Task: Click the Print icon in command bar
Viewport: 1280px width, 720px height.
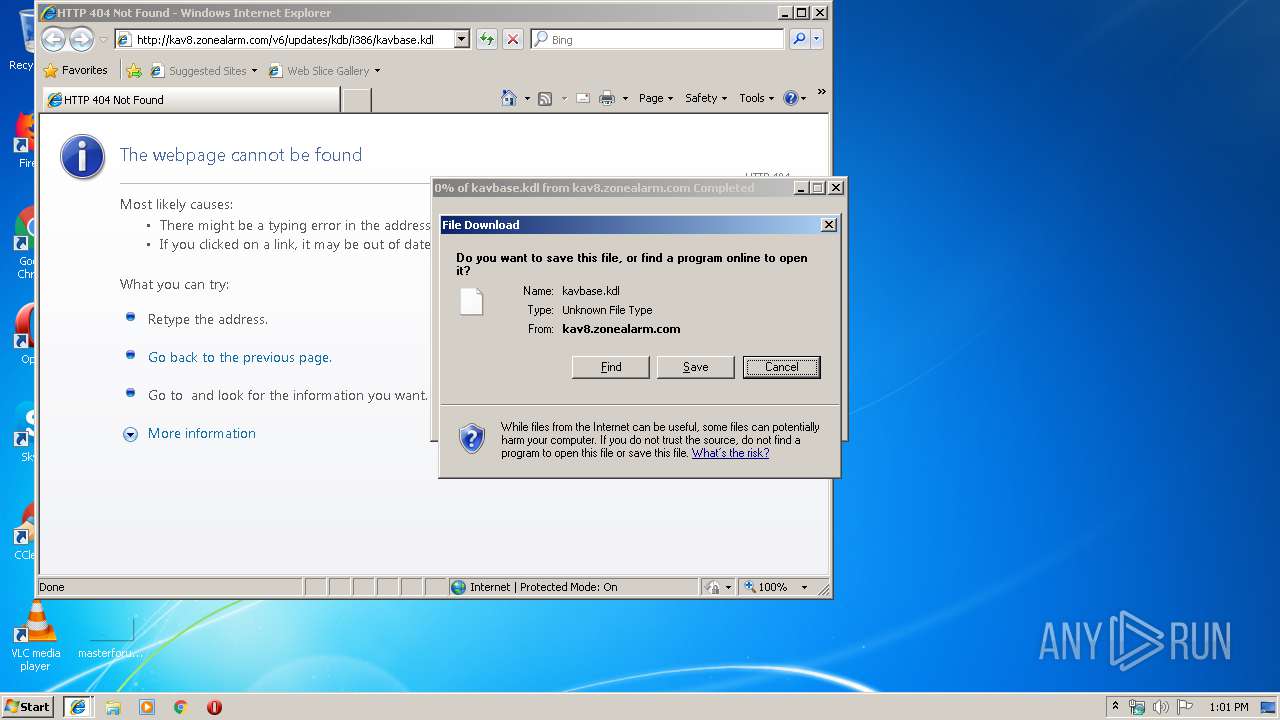Action: tap(608, 98)
